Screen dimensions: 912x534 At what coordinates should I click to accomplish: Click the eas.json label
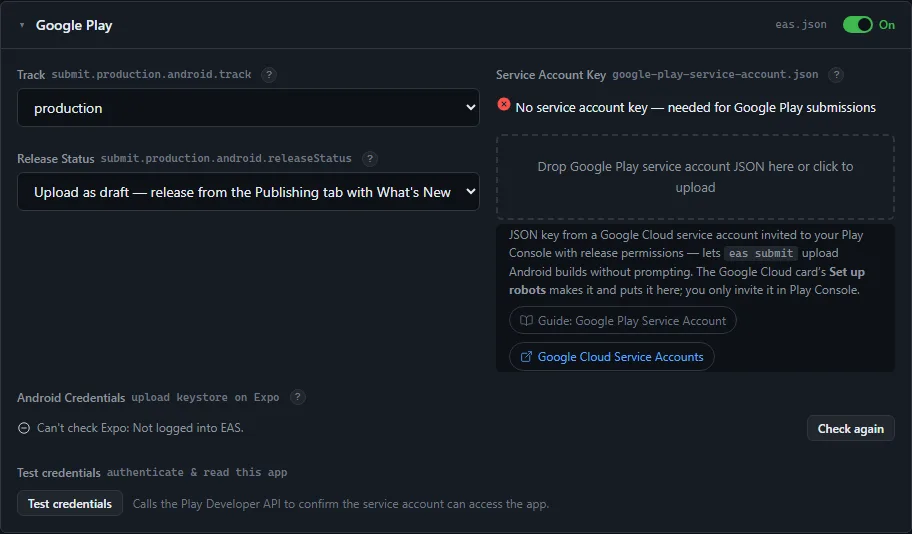pos(800,24)
